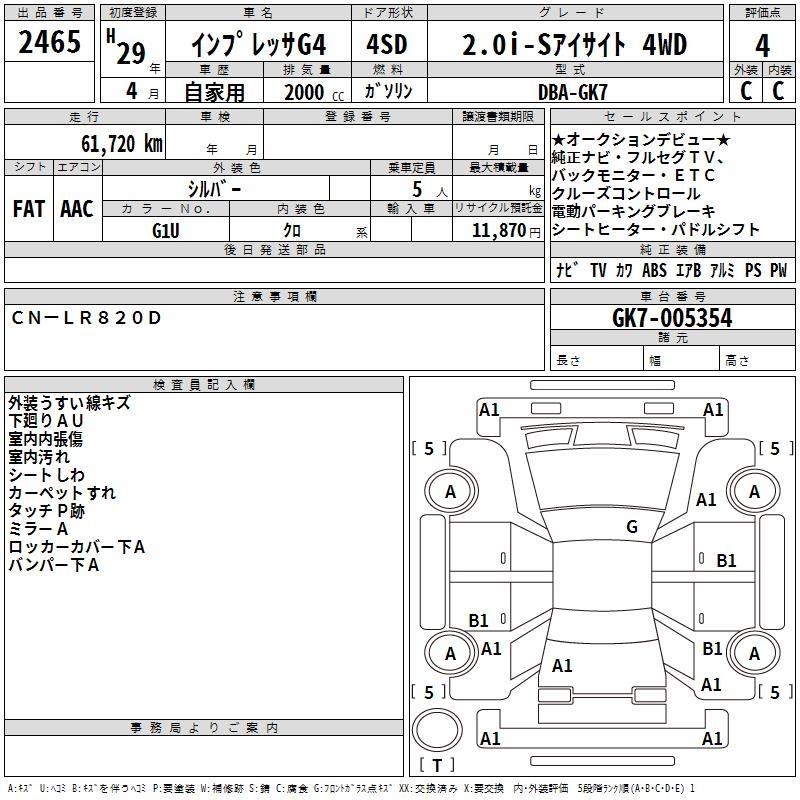Select the note text CN-LR820D
This screenshot has width=800, height=800.
pos(86,318)
